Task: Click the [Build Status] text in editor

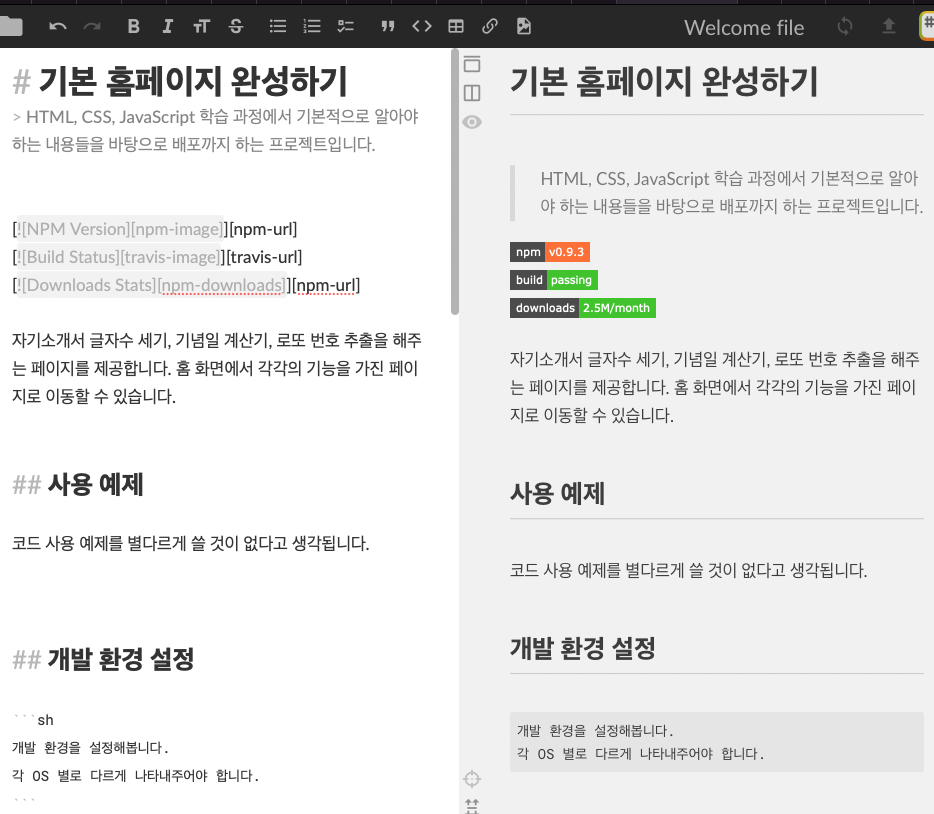Action: (71, 257)
